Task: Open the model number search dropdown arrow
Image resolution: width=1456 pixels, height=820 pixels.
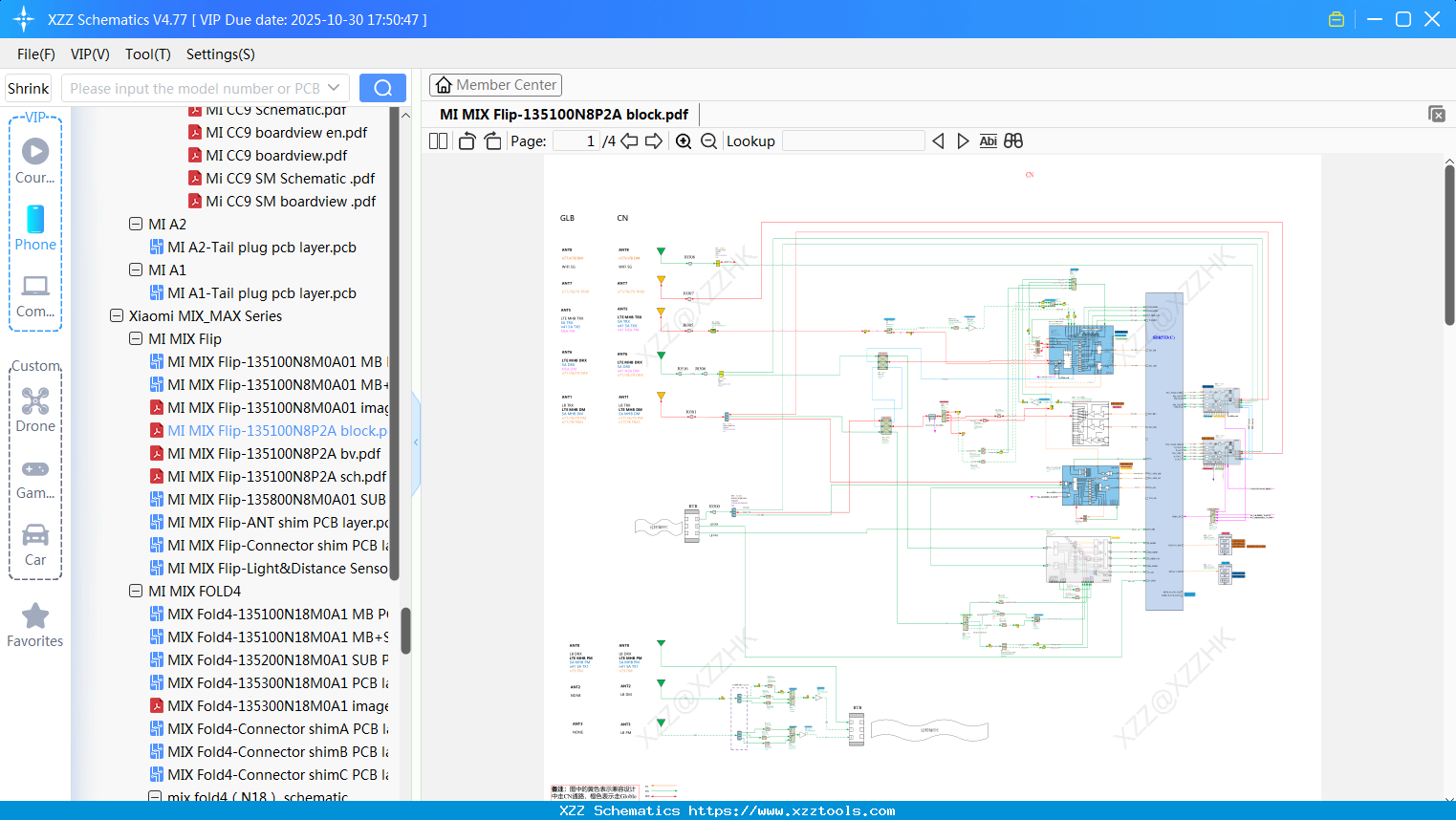Action: [x=334, y=88]
